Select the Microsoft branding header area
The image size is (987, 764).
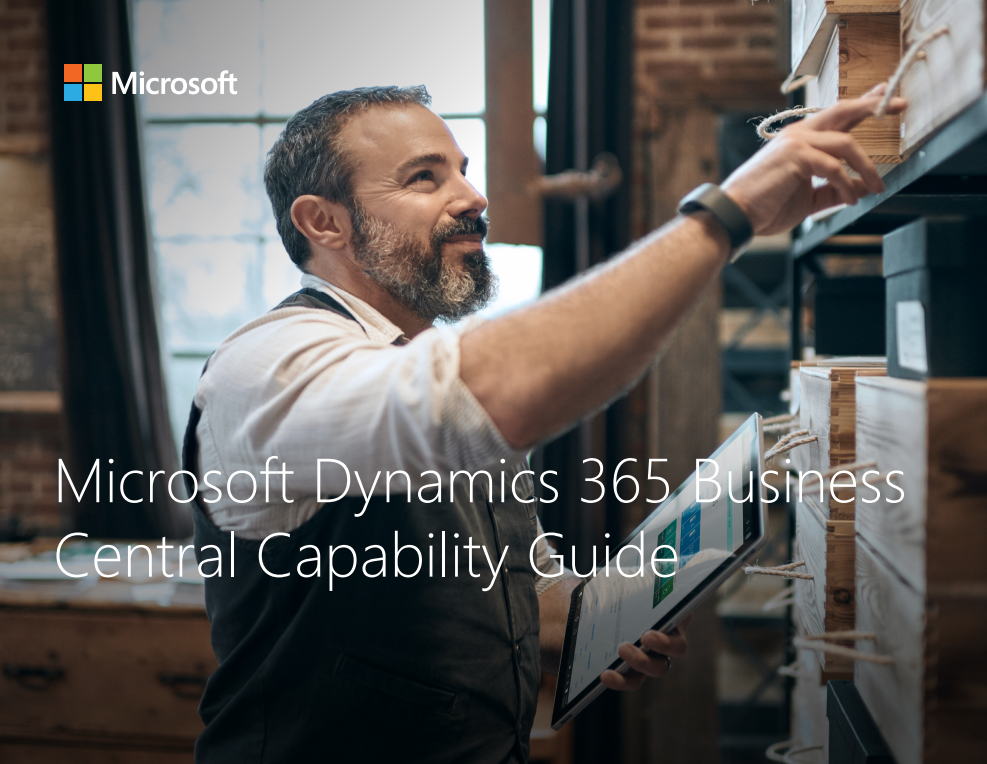(150, 83)
